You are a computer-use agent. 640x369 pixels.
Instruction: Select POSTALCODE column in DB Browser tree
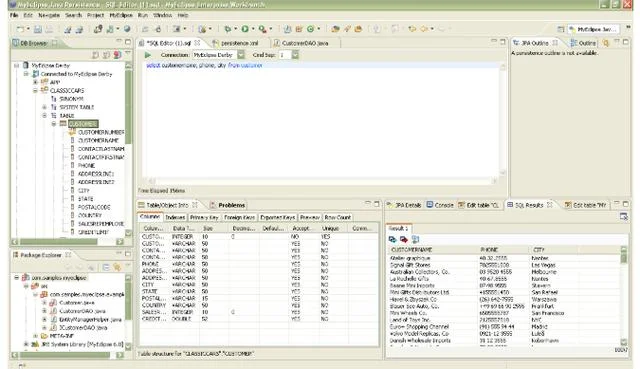pyautogui.click(x=94, y=207)
